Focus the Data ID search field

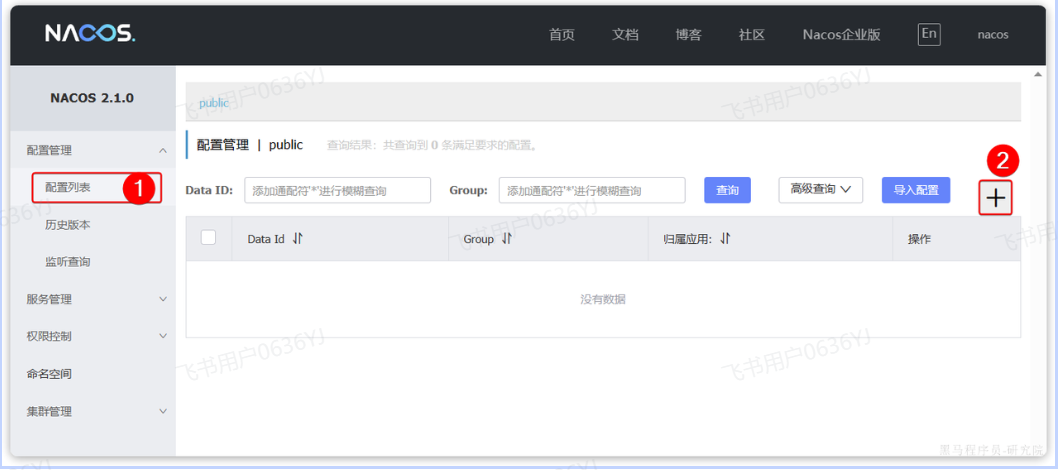click(337, 190)
